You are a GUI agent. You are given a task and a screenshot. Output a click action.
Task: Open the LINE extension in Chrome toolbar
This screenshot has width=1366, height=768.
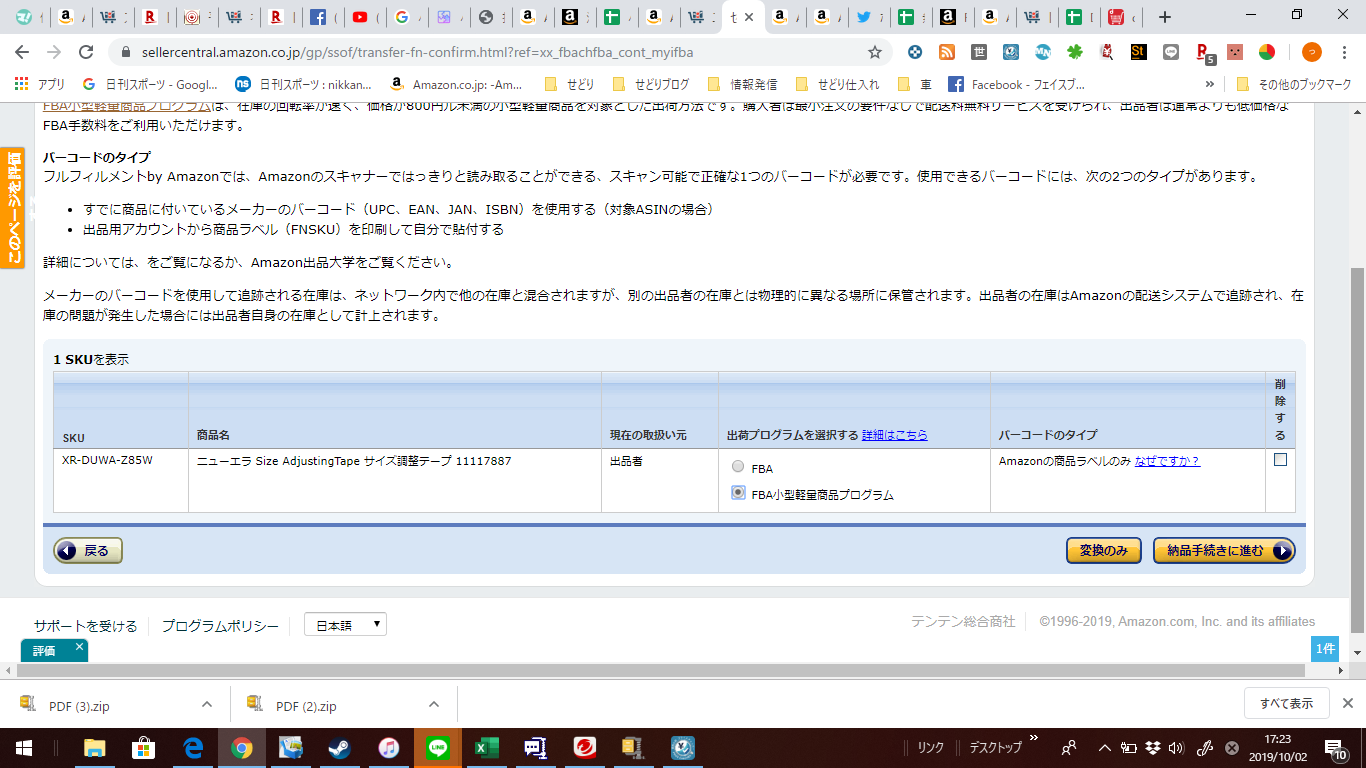click(1171, 52)
